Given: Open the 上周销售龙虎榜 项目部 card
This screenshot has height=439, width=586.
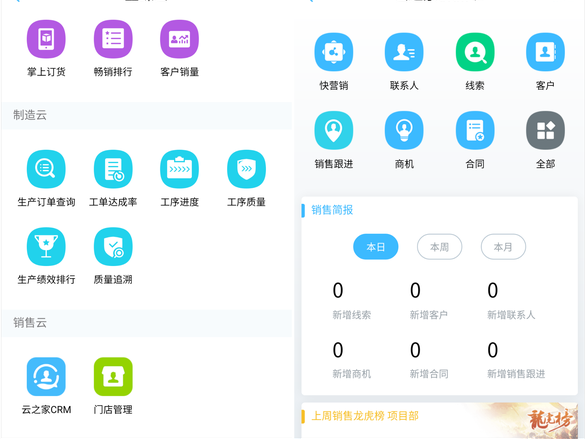Looking at the screenshot, I should click(x=440, y=420).
